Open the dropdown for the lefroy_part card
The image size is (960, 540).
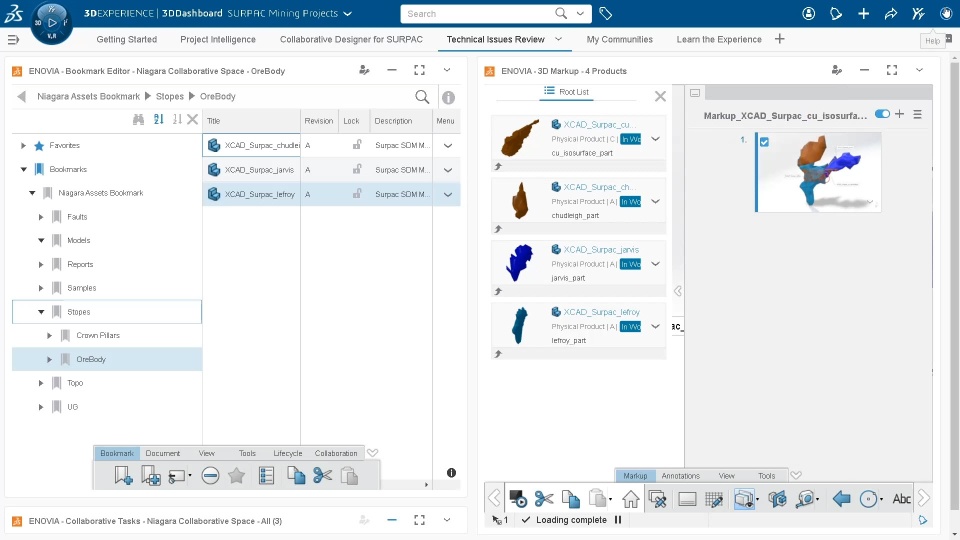pos(655,326)
